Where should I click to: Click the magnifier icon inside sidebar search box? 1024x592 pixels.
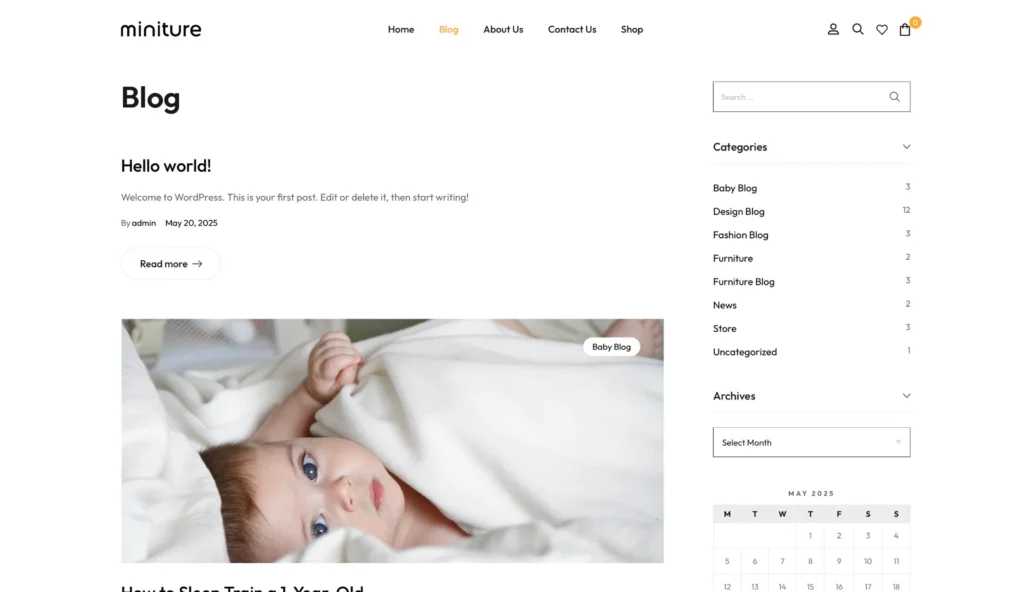894,97
